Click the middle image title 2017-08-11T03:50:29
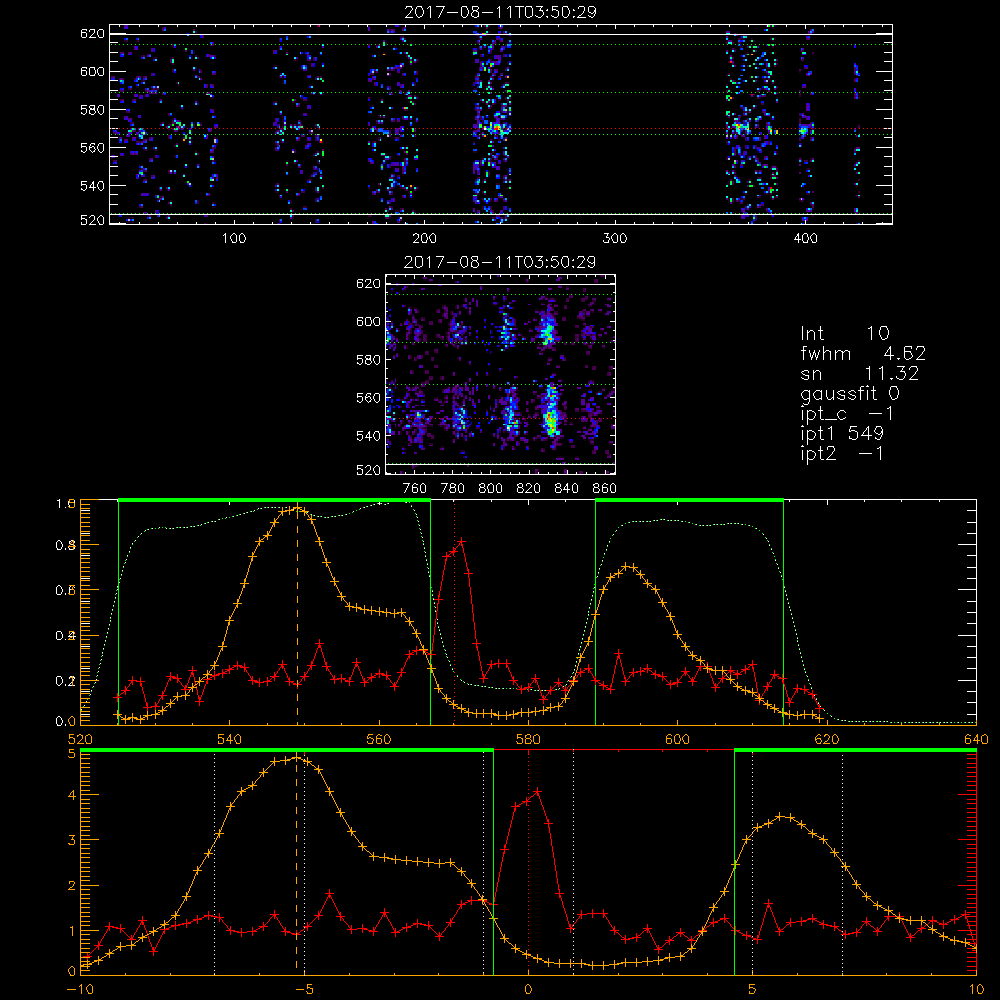 pos(500,262)
